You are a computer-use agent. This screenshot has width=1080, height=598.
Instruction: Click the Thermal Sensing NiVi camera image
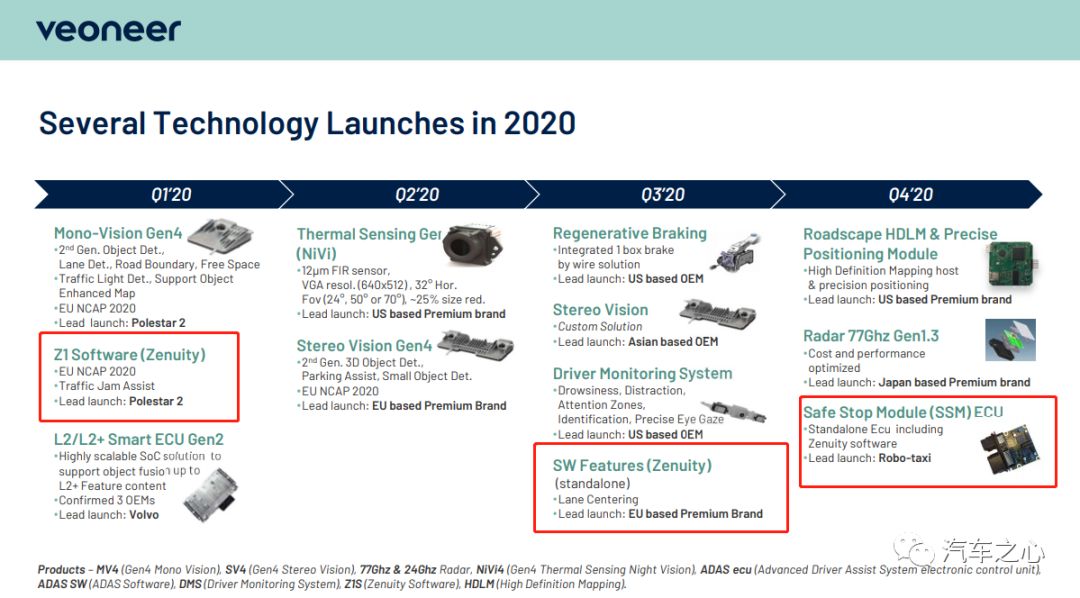472,244
